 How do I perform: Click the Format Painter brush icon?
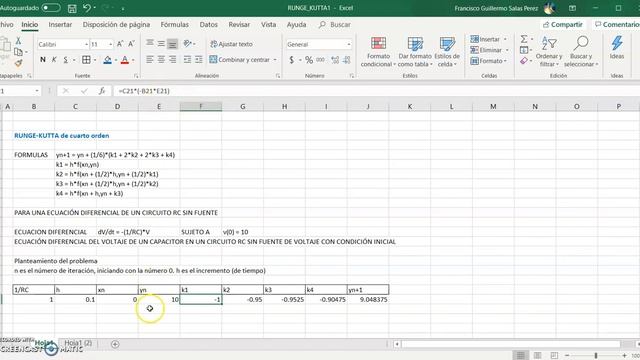point(18,63)
